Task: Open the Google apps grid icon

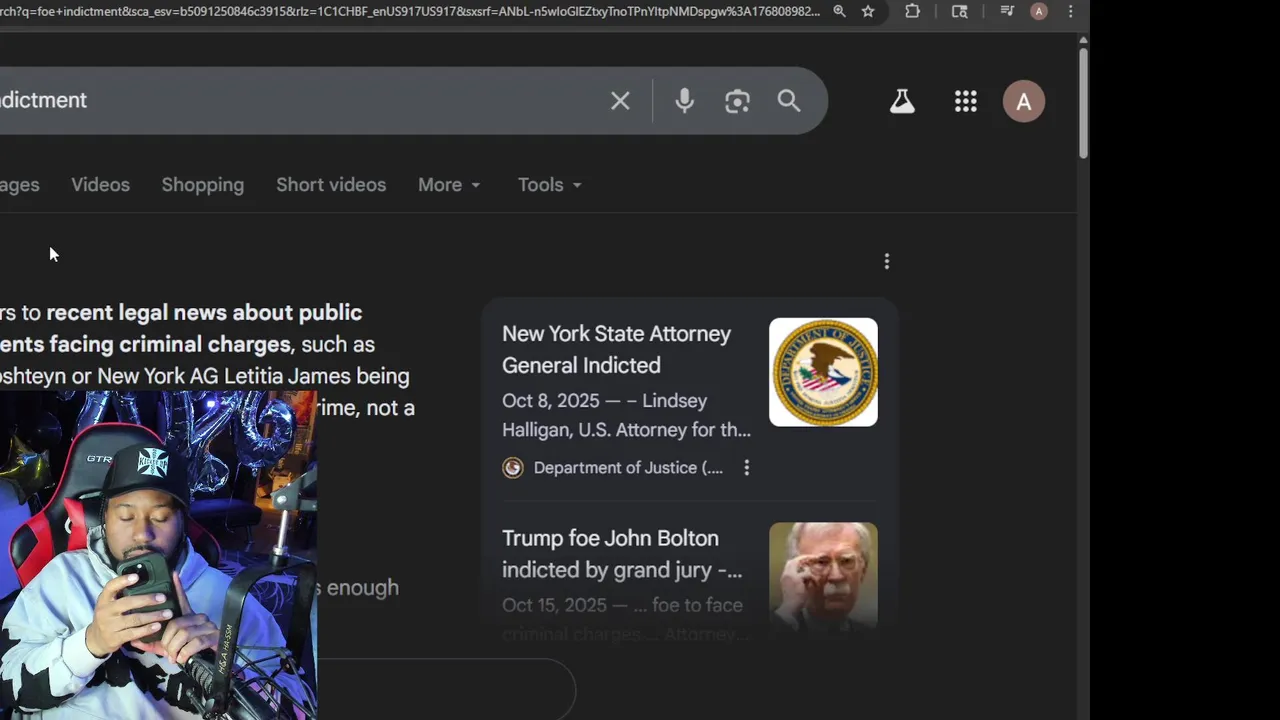Action: (965, 101)
